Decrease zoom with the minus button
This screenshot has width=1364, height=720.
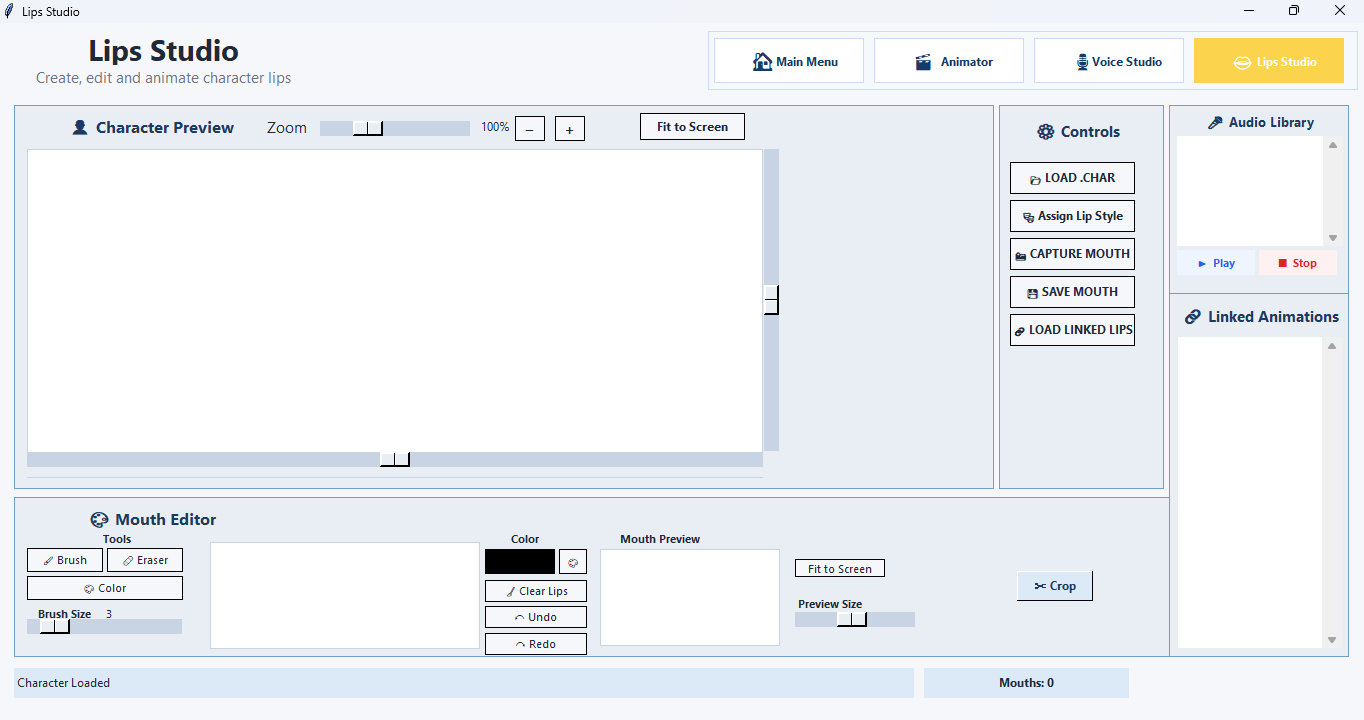point(530,129)
